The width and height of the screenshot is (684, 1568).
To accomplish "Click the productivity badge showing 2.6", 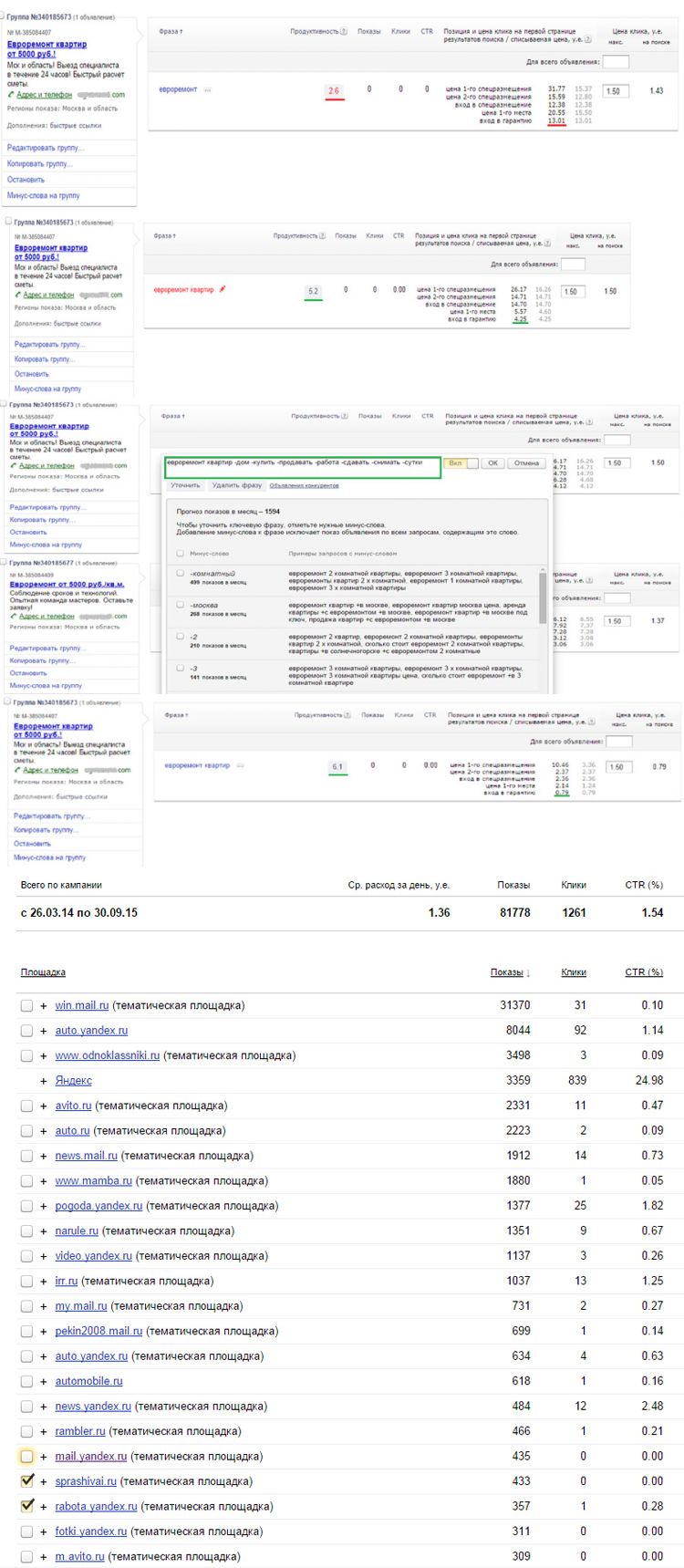I will 334,90.
